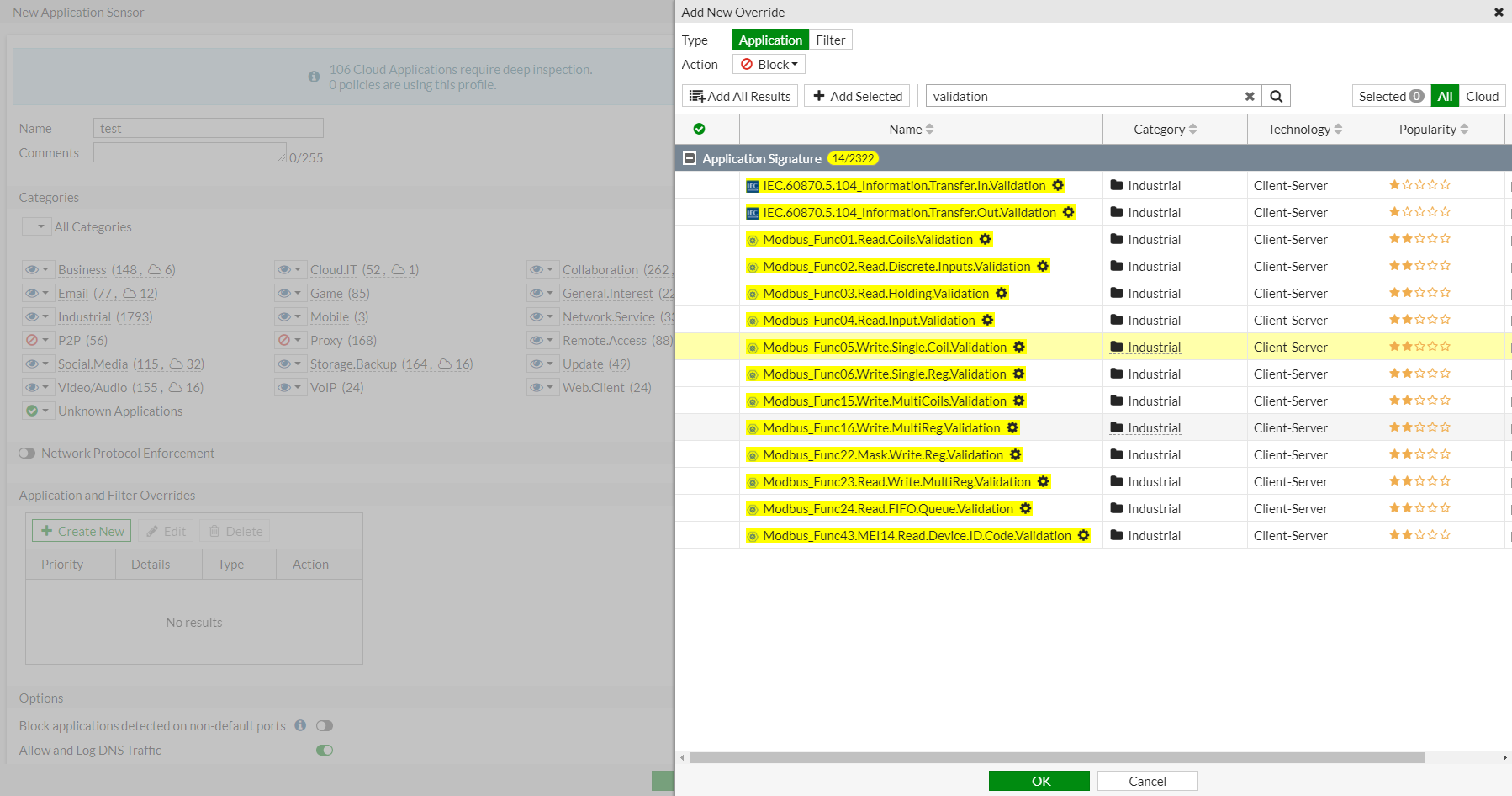Clear the validation search with the X icon
Image resolution: width=1512 pixels, height=796 pixels.
tap(1250, 95)
